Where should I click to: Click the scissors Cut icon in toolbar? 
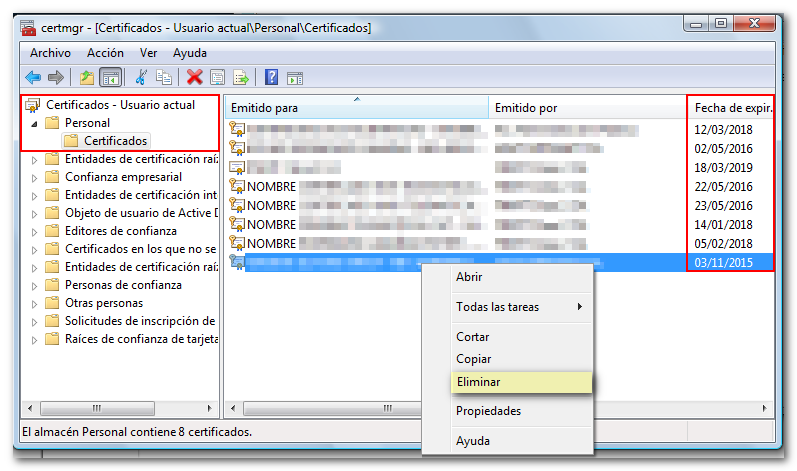coord(142,77)
